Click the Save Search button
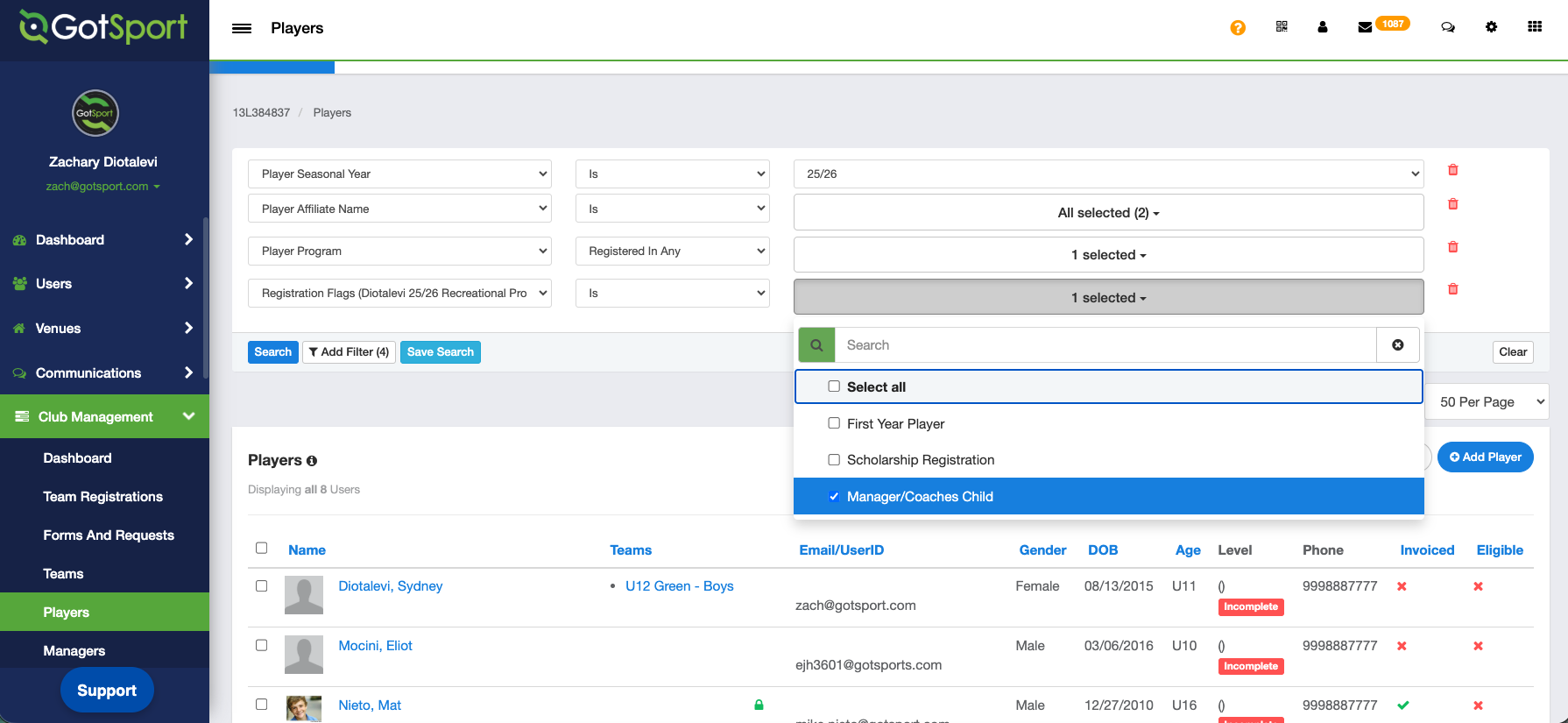This screenshot has width=1568, height=723. pos(440,352)
